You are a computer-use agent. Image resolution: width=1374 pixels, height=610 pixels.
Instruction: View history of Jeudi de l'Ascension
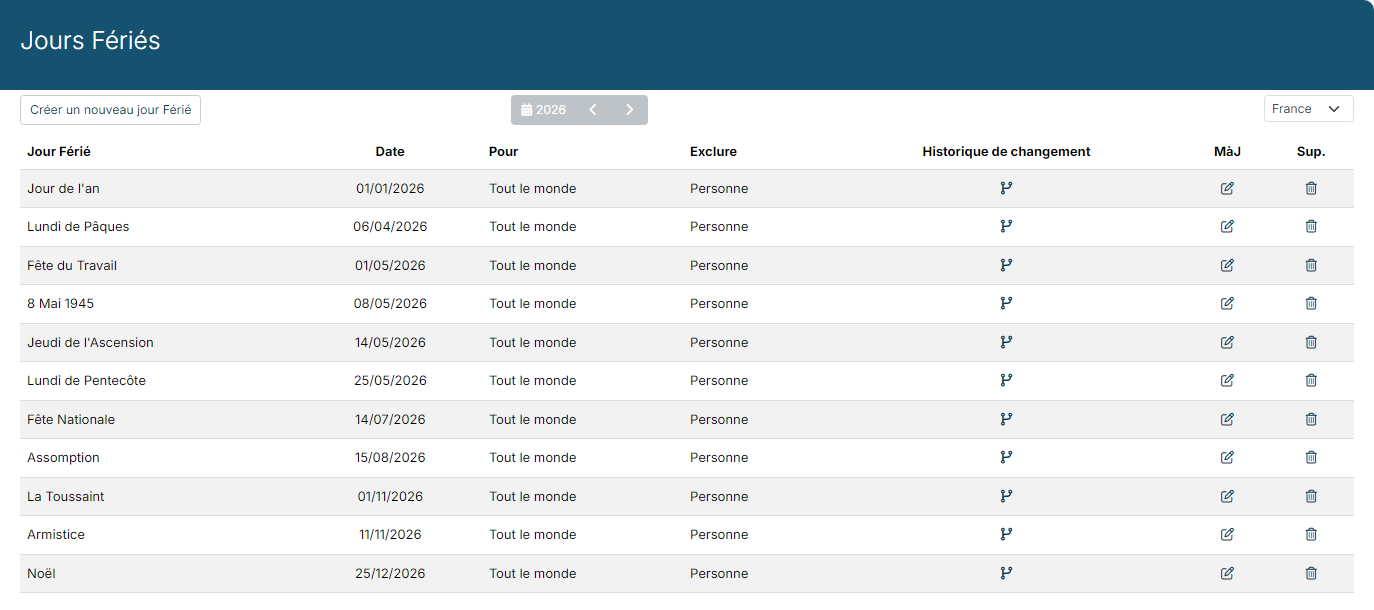tap(1006, 342)
